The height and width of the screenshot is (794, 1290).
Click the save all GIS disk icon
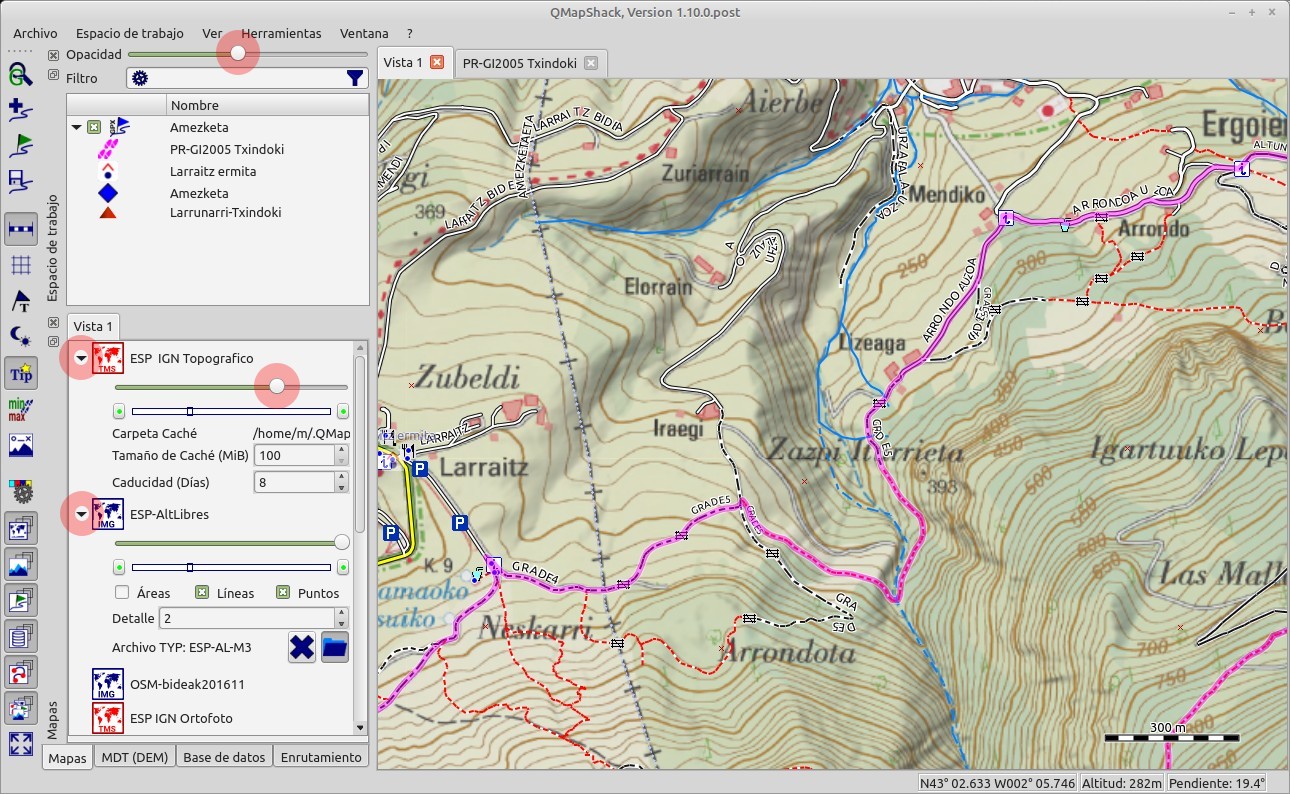pos(21,181)
